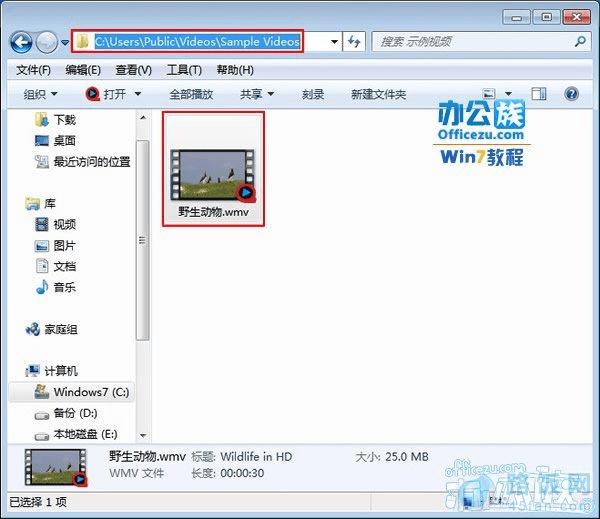
Task: Select the 本地磁盘 (E:) drive
Action: coord(86,434)
